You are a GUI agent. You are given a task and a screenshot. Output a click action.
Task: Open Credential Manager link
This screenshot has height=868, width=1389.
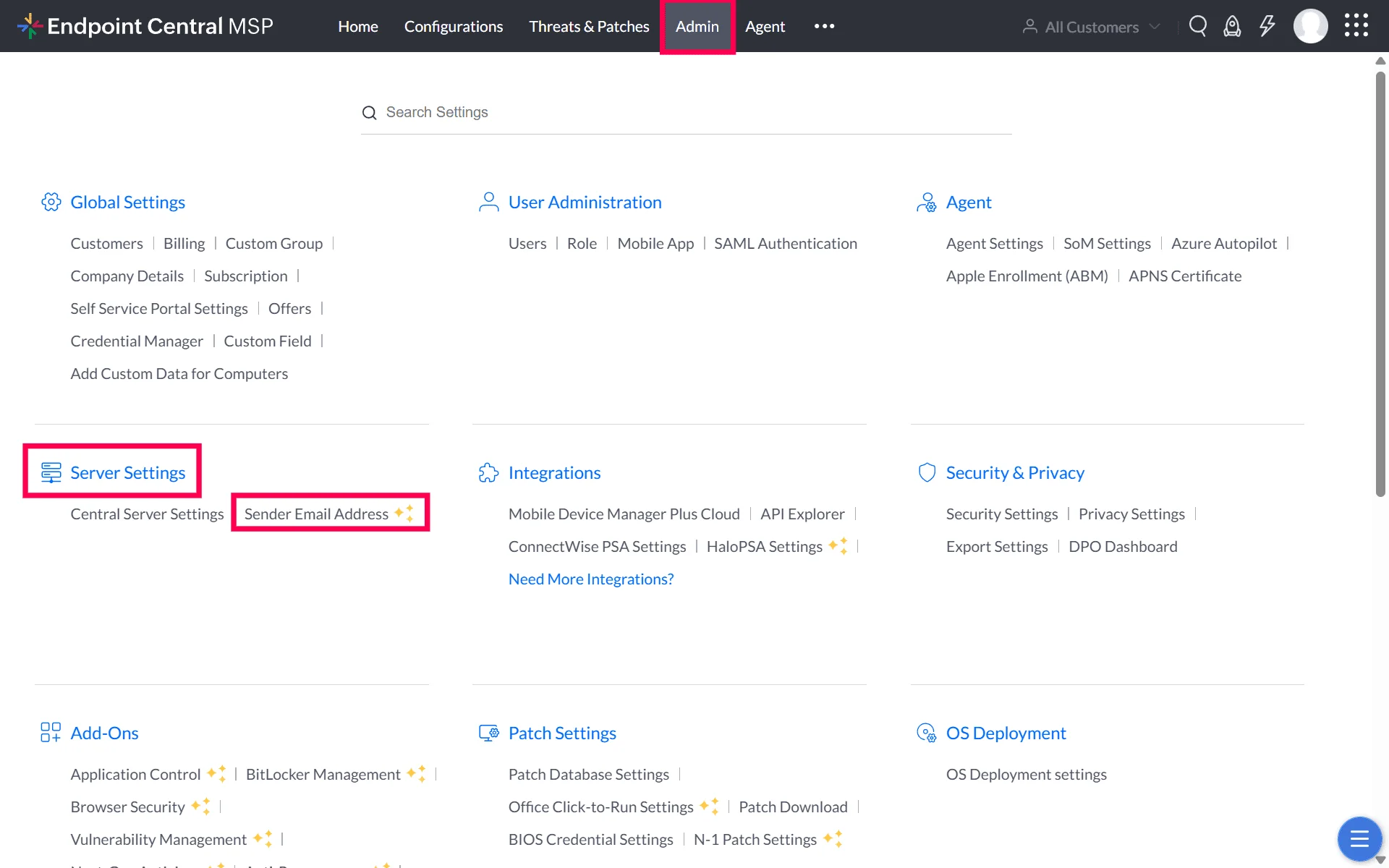point(137,341)
